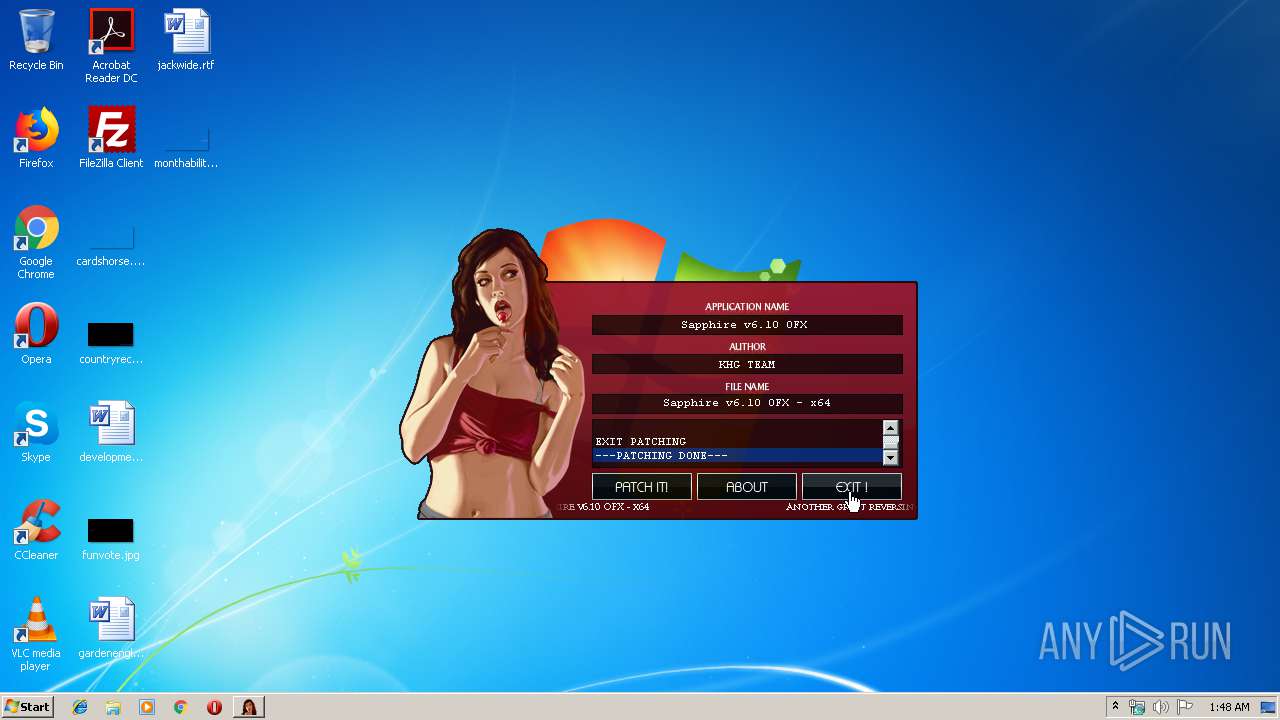Open the gardenengl... Word document
This screenshot has width=1280, height=720.
pos(111,628)
